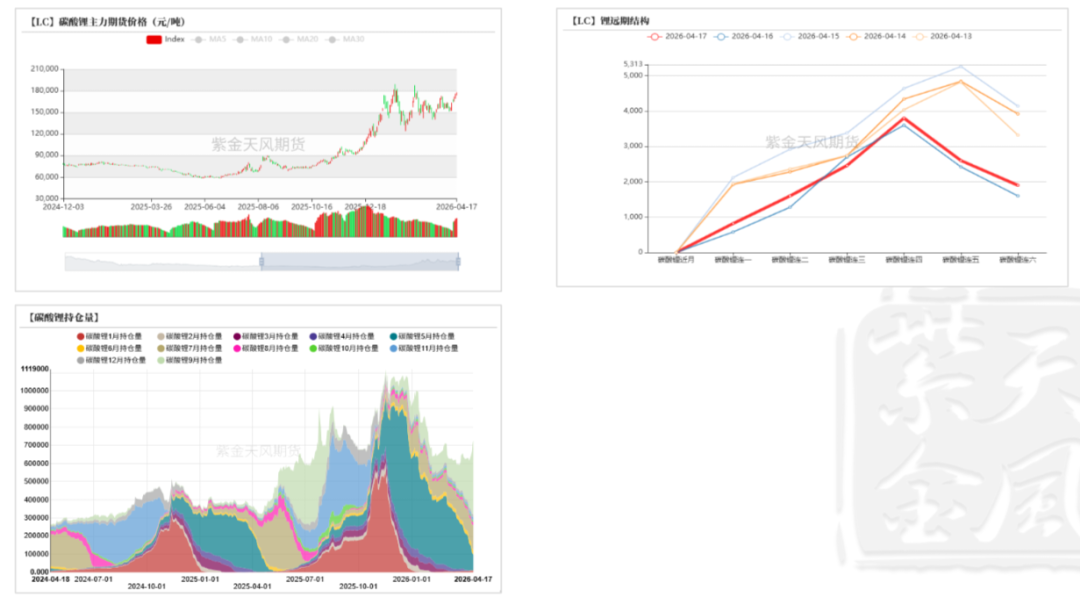Toggle the red Index legend item

point(154,39)
